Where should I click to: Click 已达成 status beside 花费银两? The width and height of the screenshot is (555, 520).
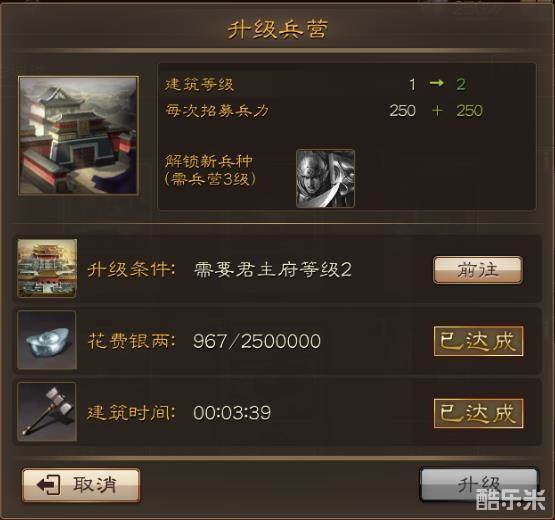(x=479, y=341)
